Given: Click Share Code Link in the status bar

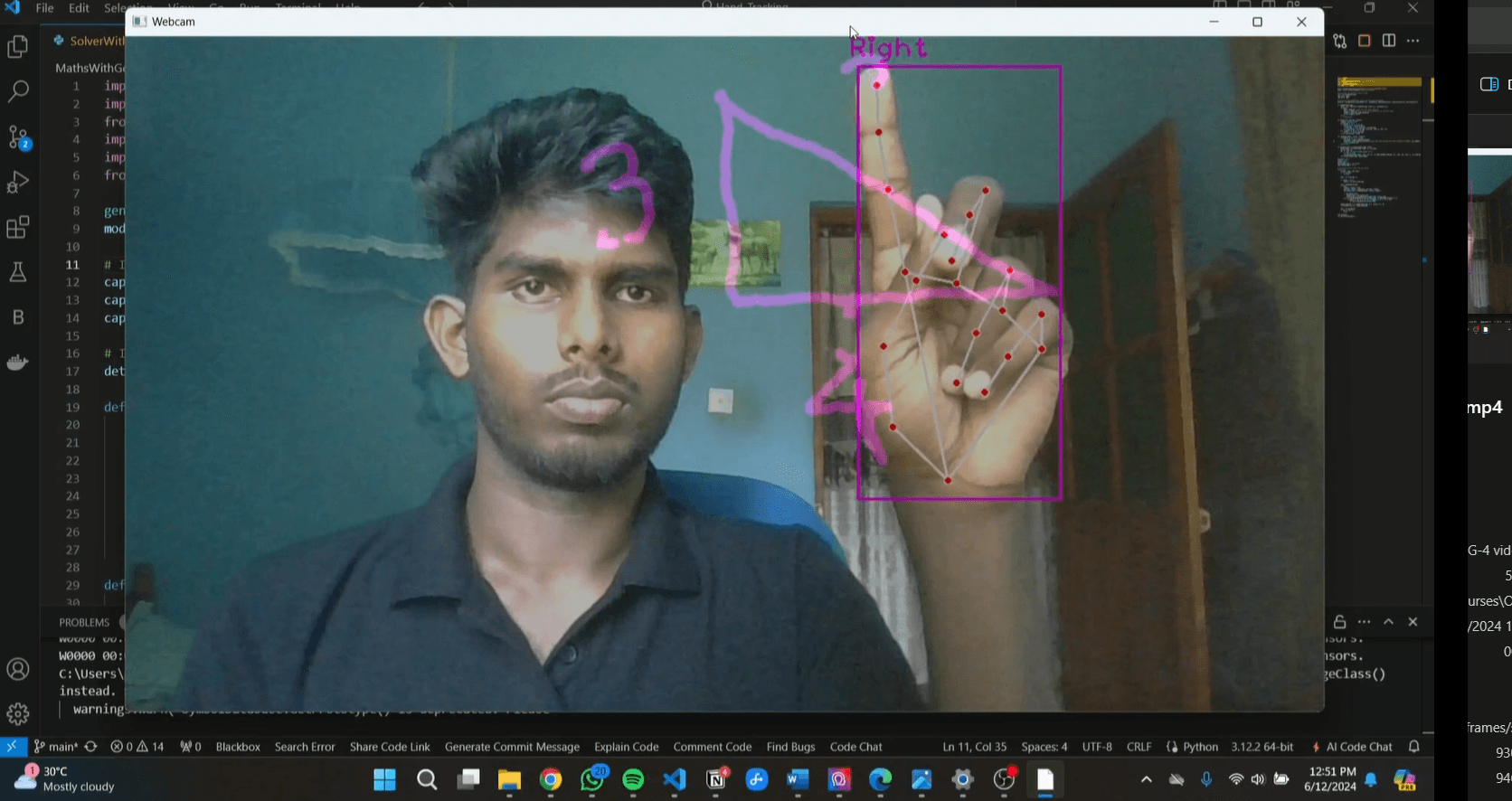Looking at the screenshot, I should coord(390,747).
